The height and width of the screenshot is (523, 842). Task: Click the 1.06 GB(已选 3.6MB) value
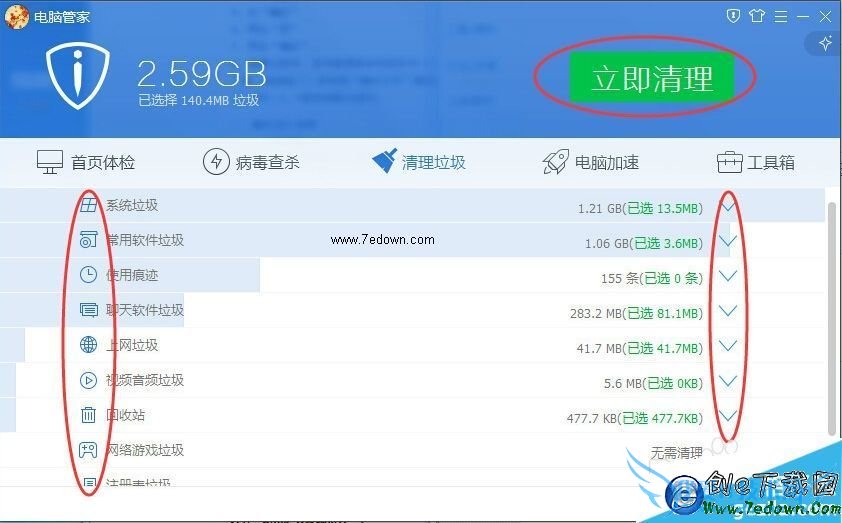tap(644, 244)
